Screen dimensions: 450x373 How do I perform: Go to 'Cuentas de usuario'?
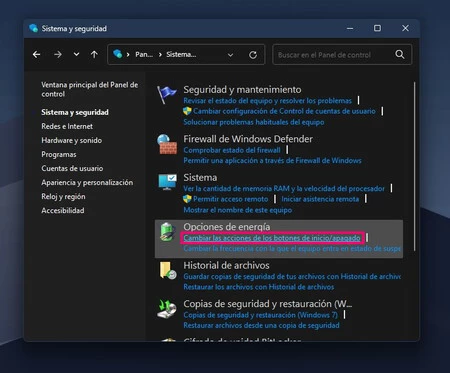72,168
